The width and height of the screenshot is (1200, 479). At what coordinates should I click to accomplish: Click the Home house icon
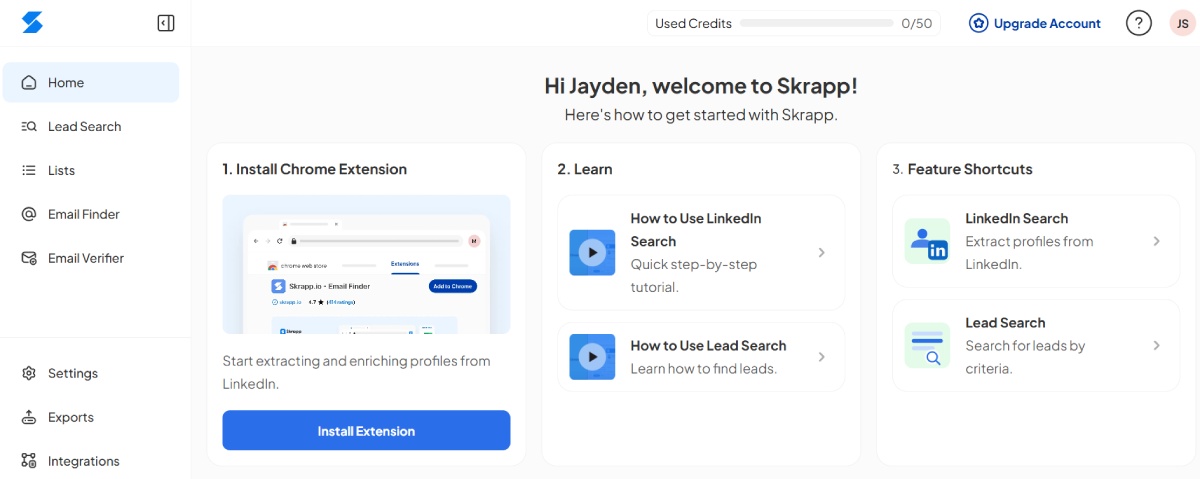[29, 83]
